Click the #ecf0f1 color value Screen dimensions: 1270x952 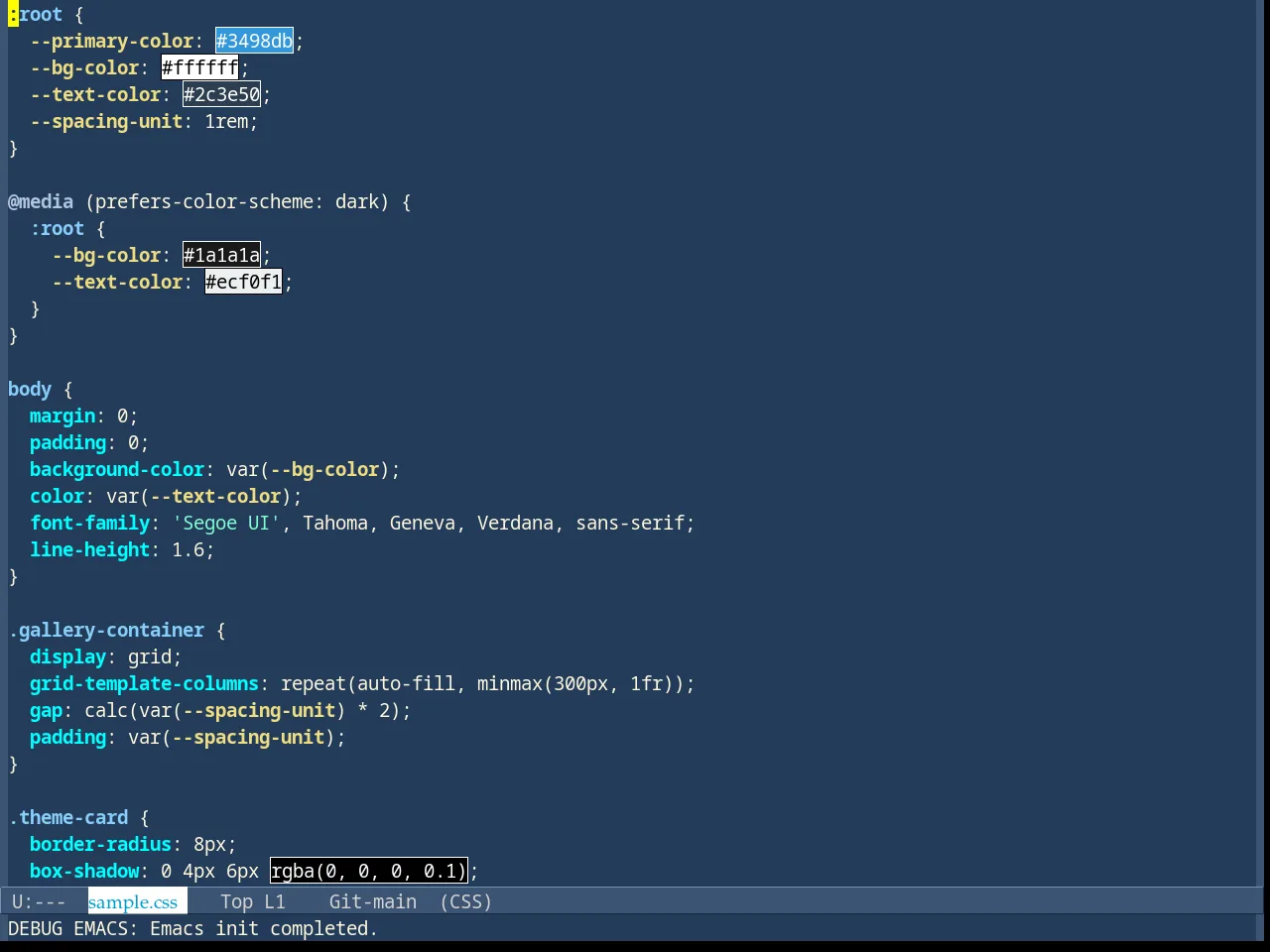point(243,282)
